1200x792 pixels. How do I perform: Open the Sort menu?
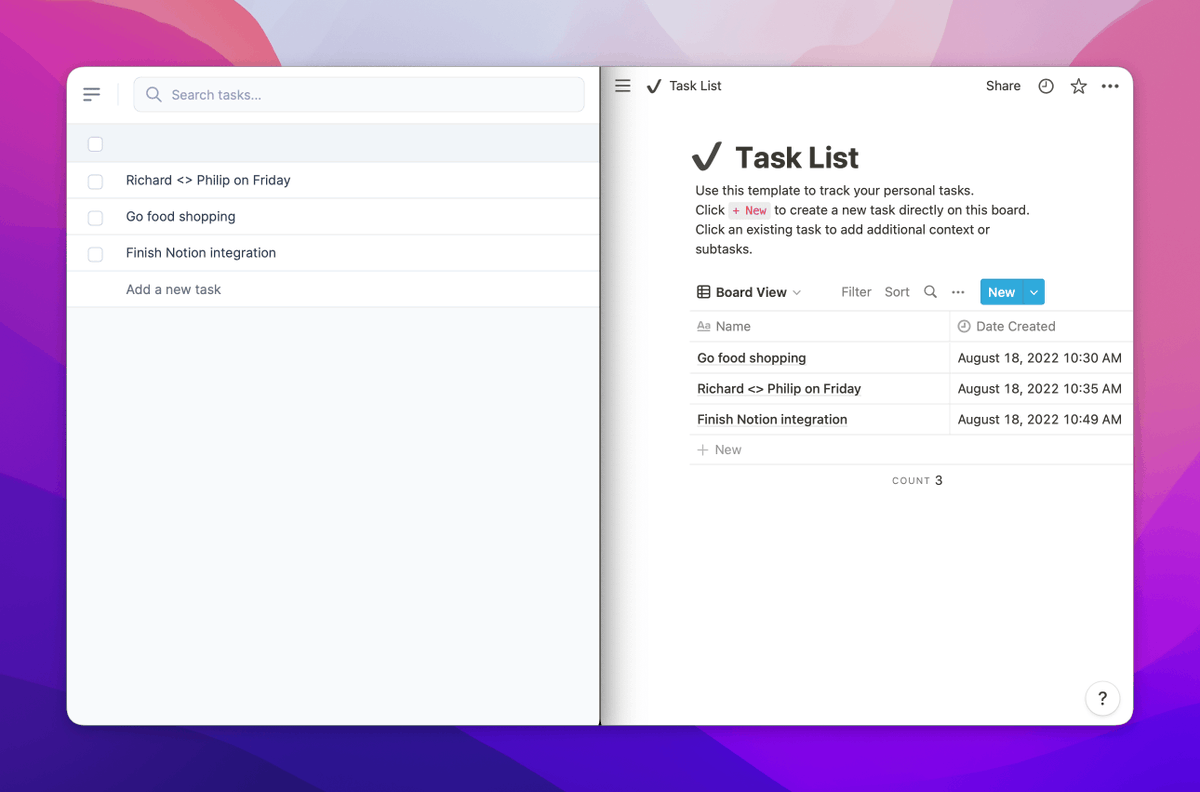click(897, 292)
